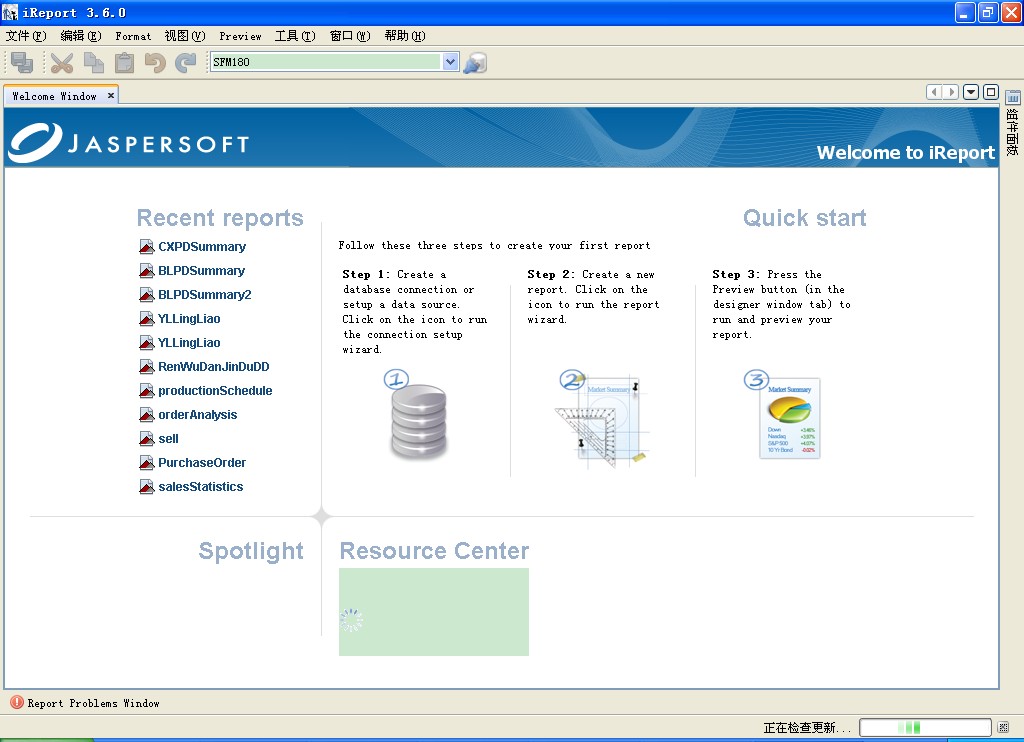Click the Step 3 preview report icon
The height and width of the screenshot is (742, 1024).
tap(784, 415)
